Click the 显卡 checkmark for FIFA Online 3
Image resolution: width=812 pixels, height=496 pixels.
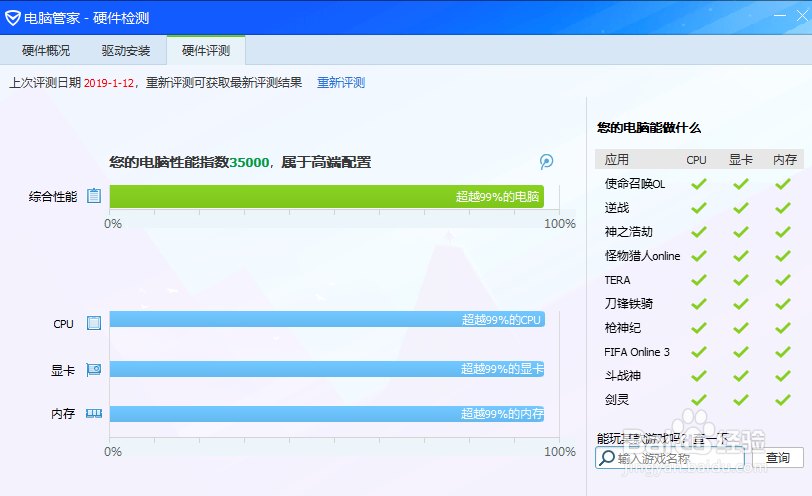pos(741,352)
